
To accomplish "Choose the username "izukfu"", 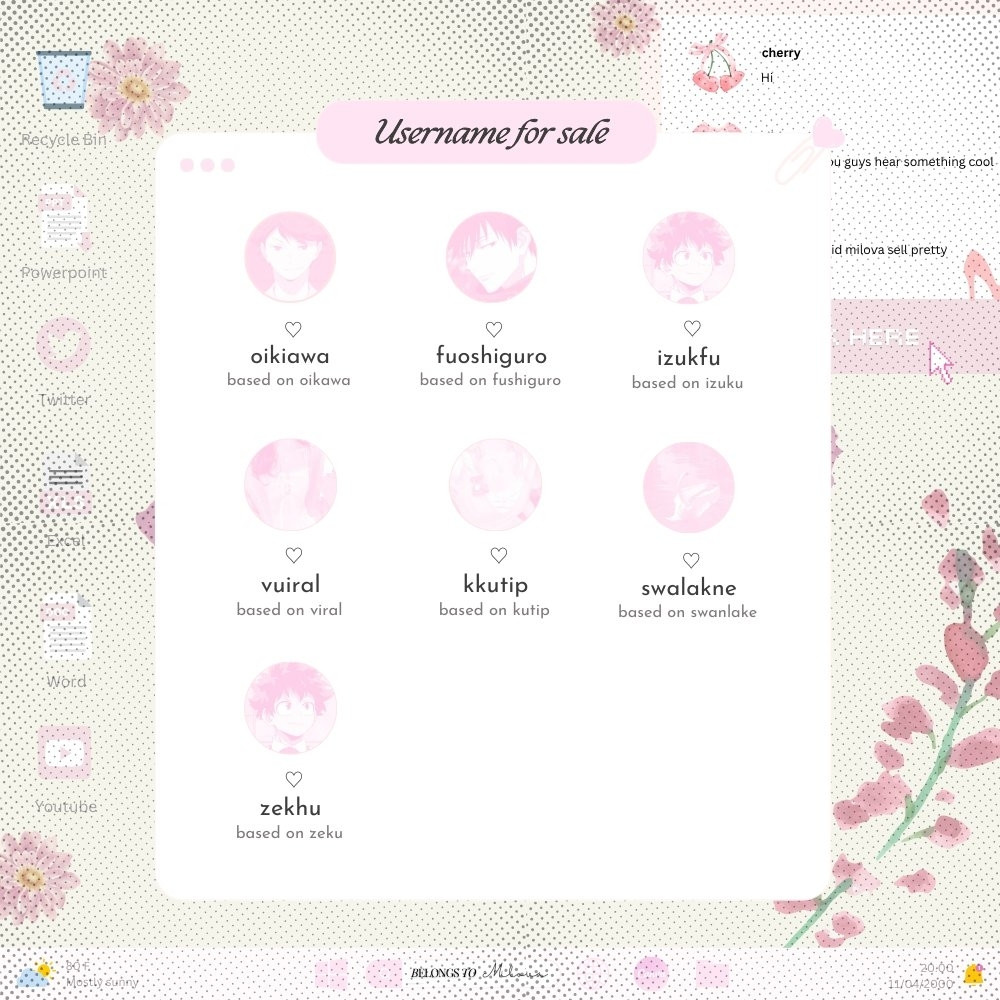I will click(x=689, y=358).
